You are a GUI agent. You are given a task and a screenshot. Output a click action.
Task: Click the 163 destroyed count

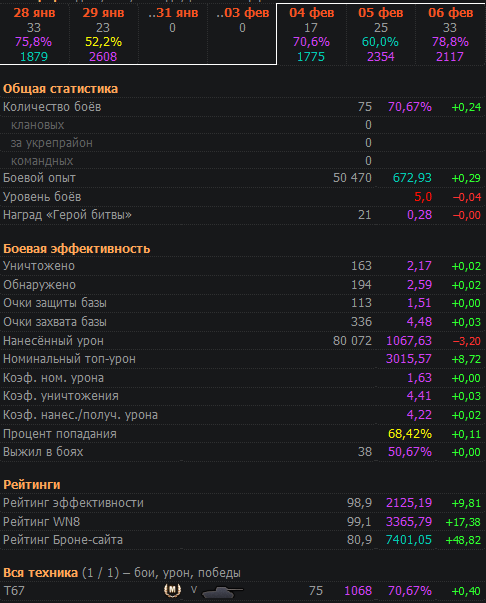coord(361,266)
